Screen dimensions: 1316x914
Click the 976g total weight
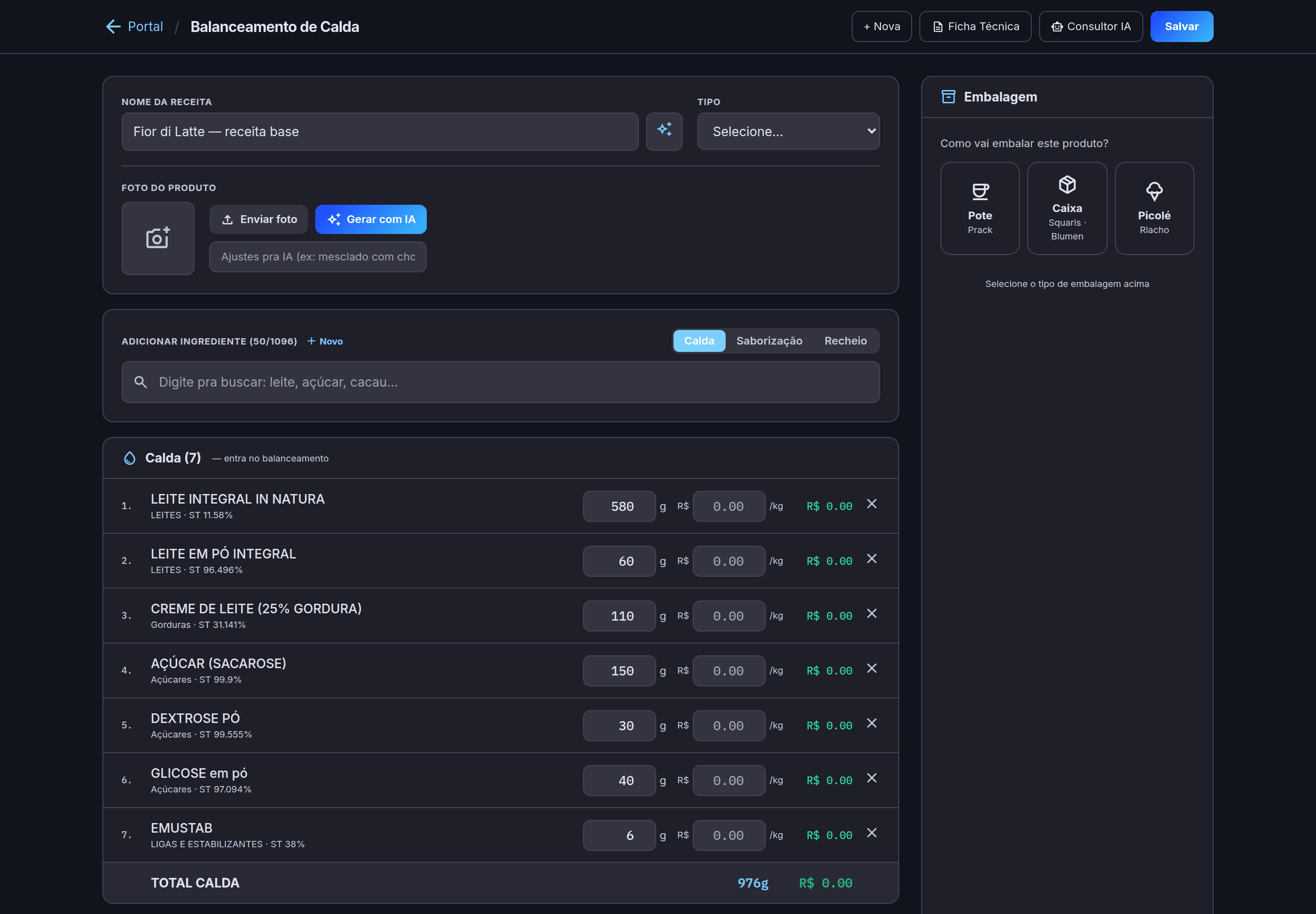(753, 883)
